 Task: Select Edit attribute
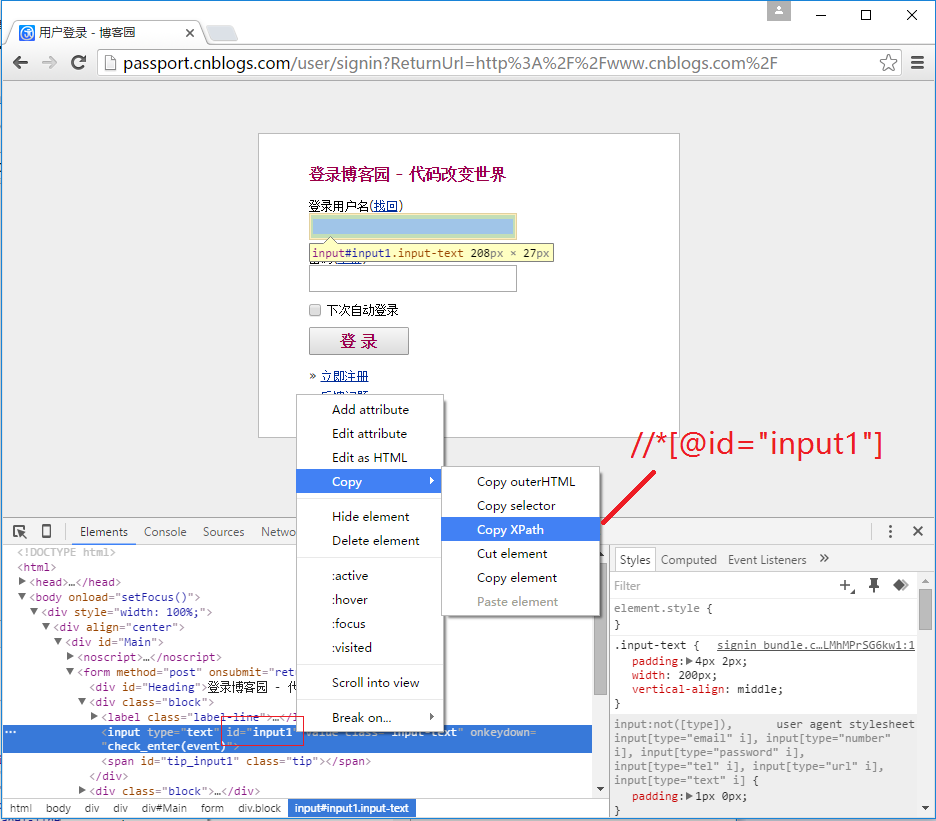tap(370, 433)
